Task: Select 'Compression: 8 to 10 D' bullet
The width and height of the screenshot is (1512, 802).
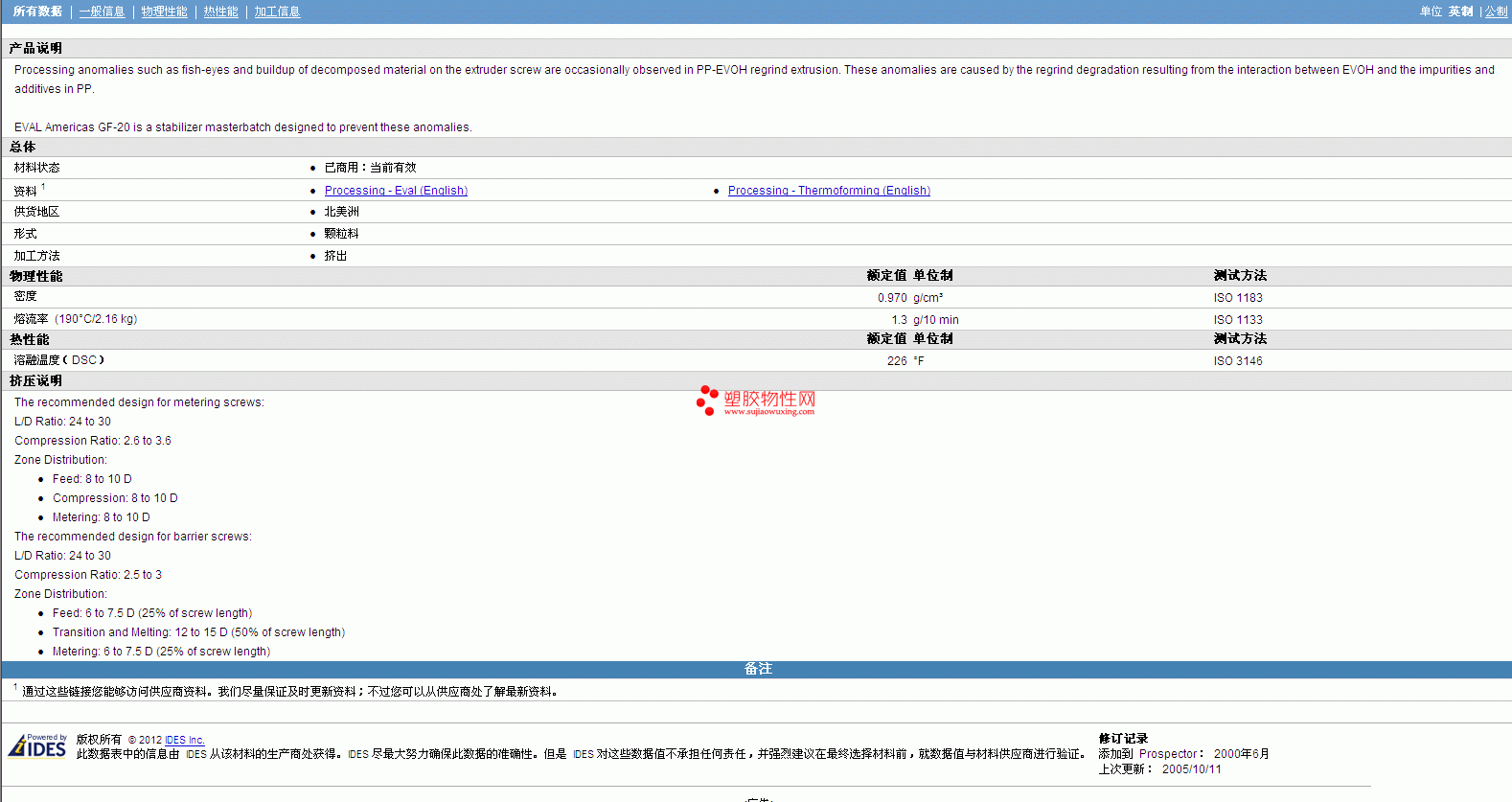Action: (115, 498)
